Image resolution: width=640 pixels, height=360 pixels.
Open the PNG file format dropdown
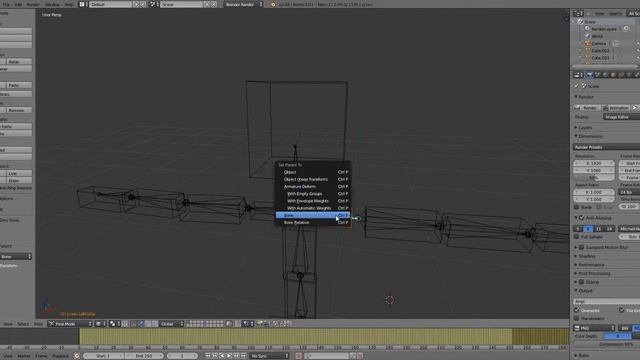pyautogui.click(x=594, y=328)
